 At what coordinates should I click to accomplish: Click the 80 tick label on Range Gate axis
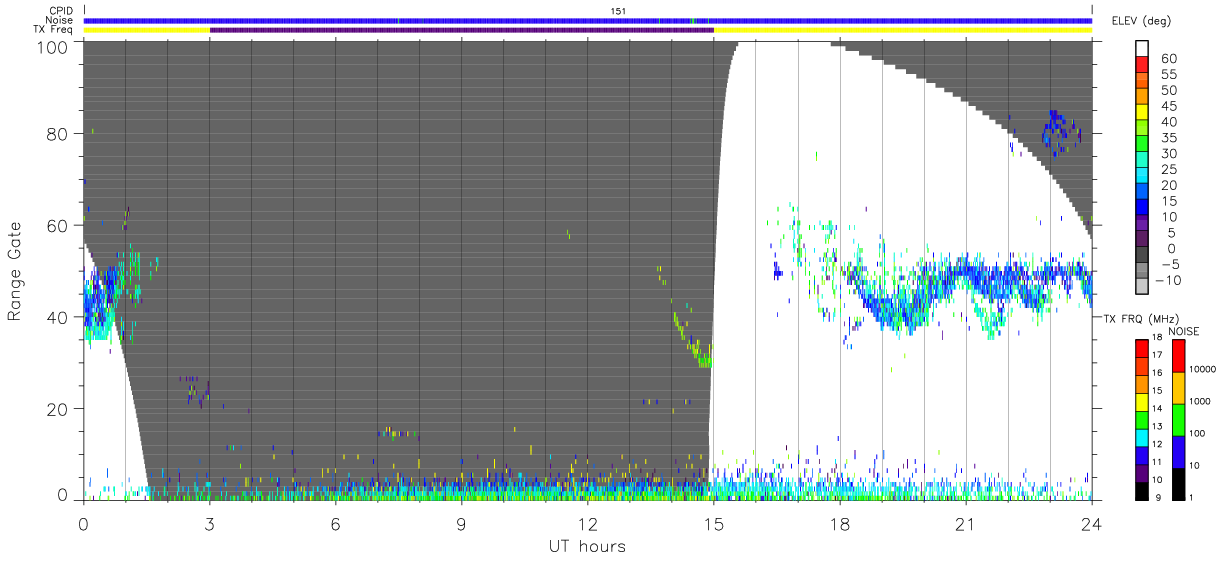pos(57,134)
